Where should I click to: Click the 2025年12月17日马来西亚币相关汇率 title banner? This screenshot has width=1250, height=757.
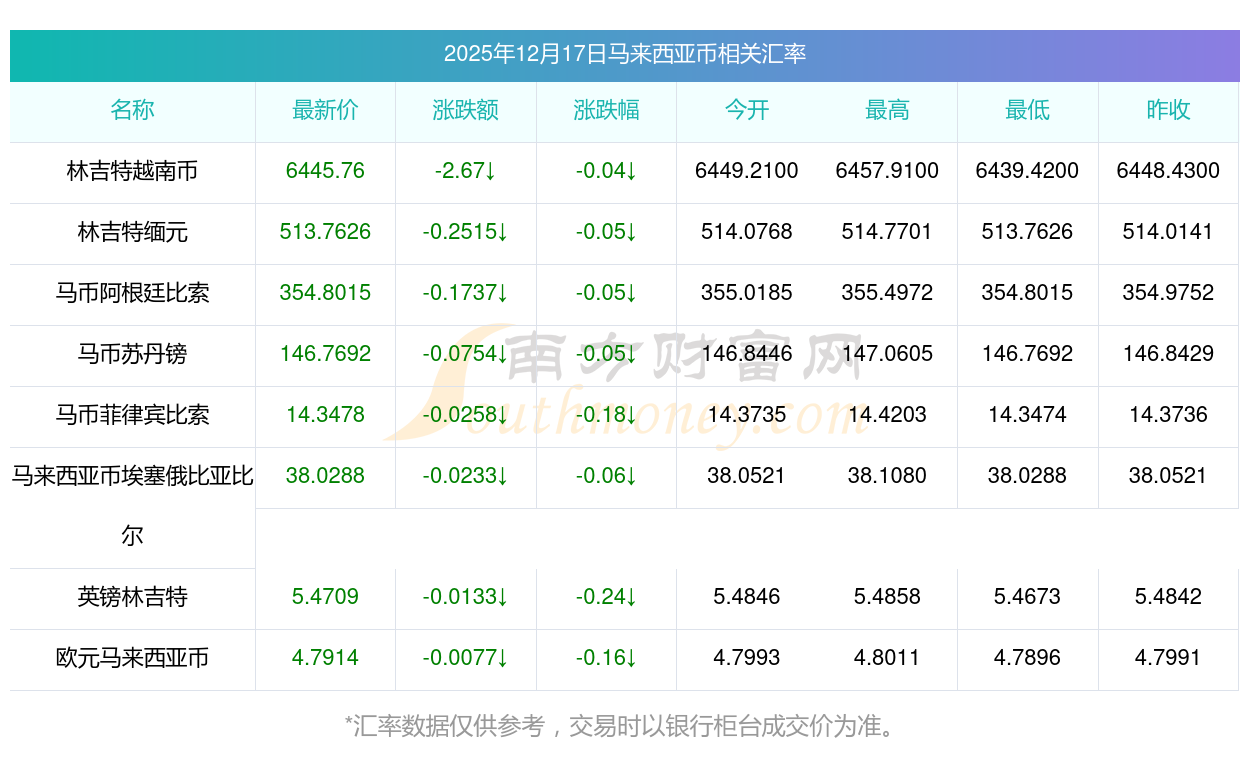[x=624, y=54]
